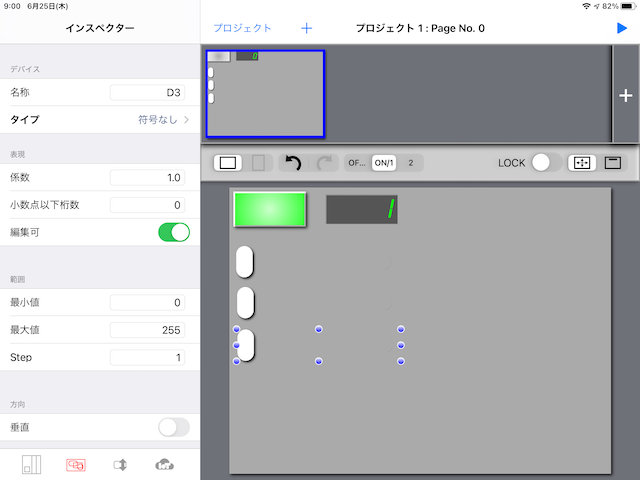Edit the 小数点以下桁数 field
Screen dimensions: 640x480
coord(147,205)
